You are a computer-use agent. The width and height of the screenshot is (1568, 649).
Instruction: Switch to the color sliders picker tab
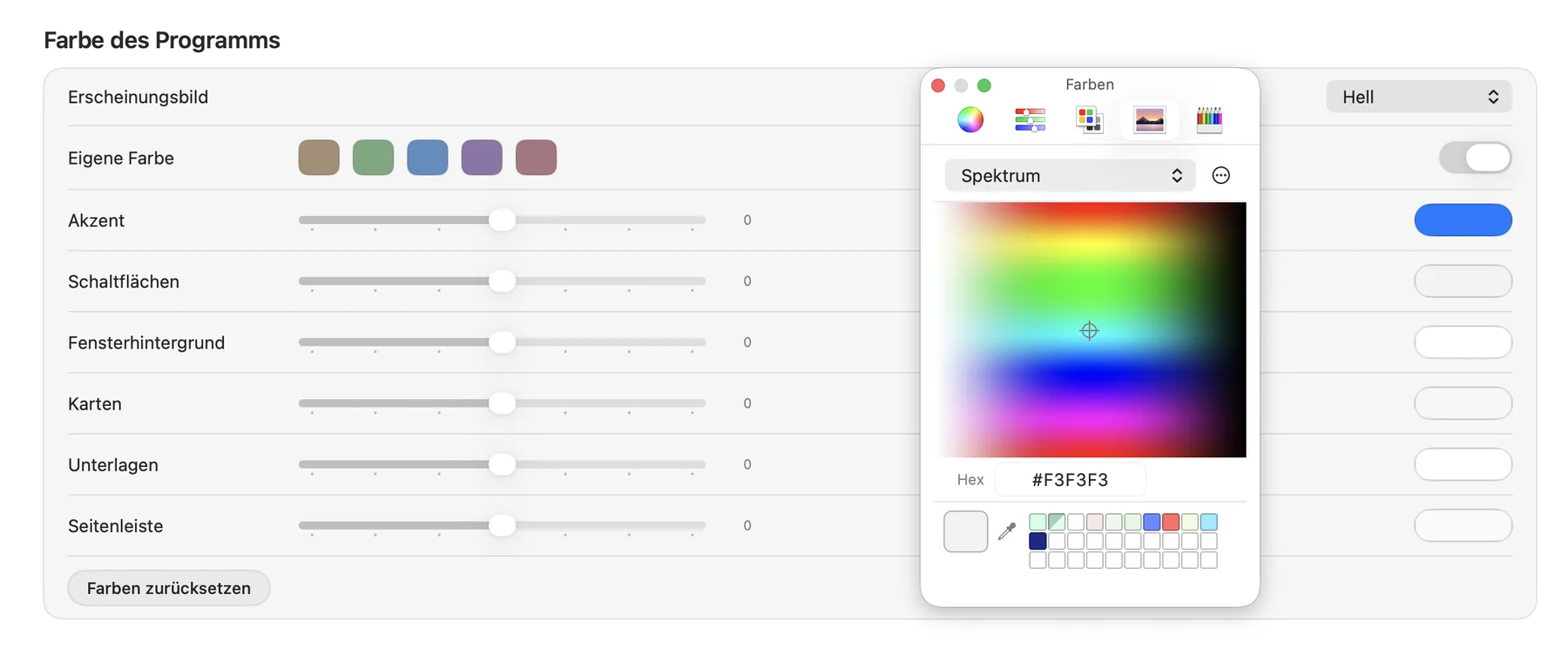[x=1030, y=119]
